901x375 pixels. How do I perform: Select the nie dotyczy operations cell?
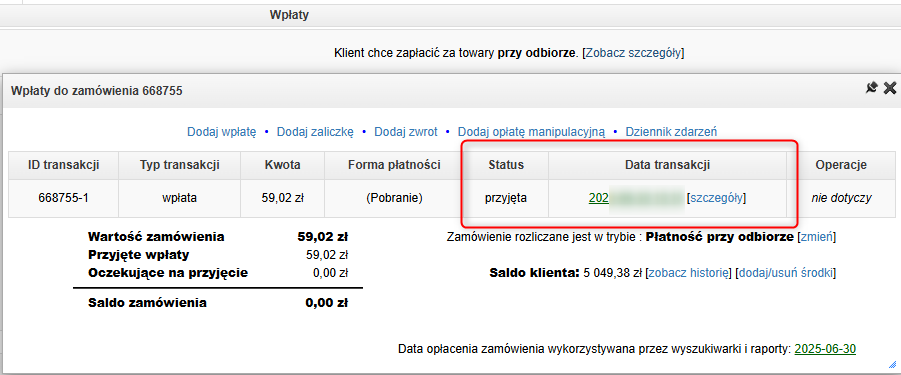coord(841,198)
